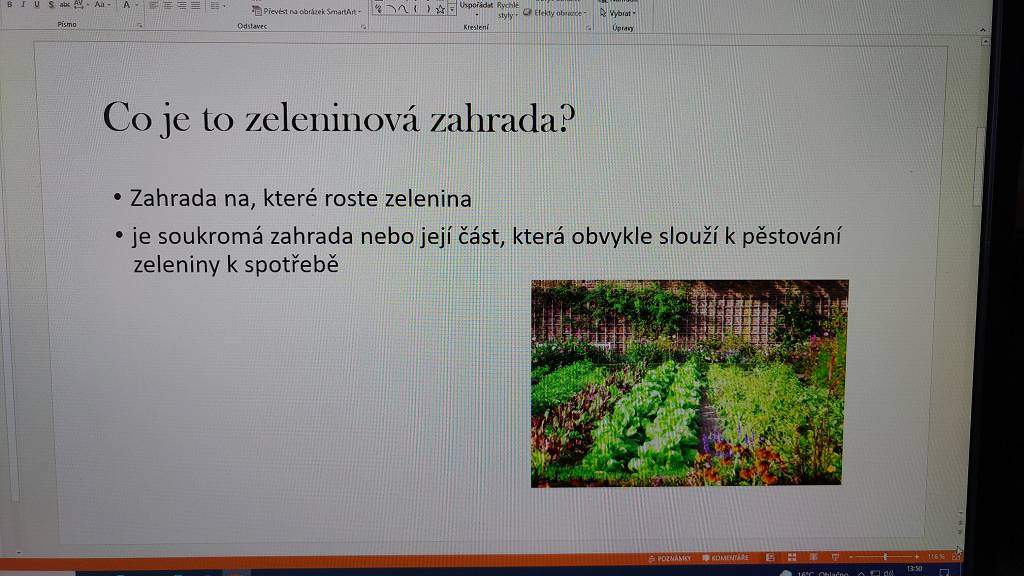Click Převést na obrázek SmartArt
The width and height of the screenshot is (1024, 576).
(x=307, y=11)
